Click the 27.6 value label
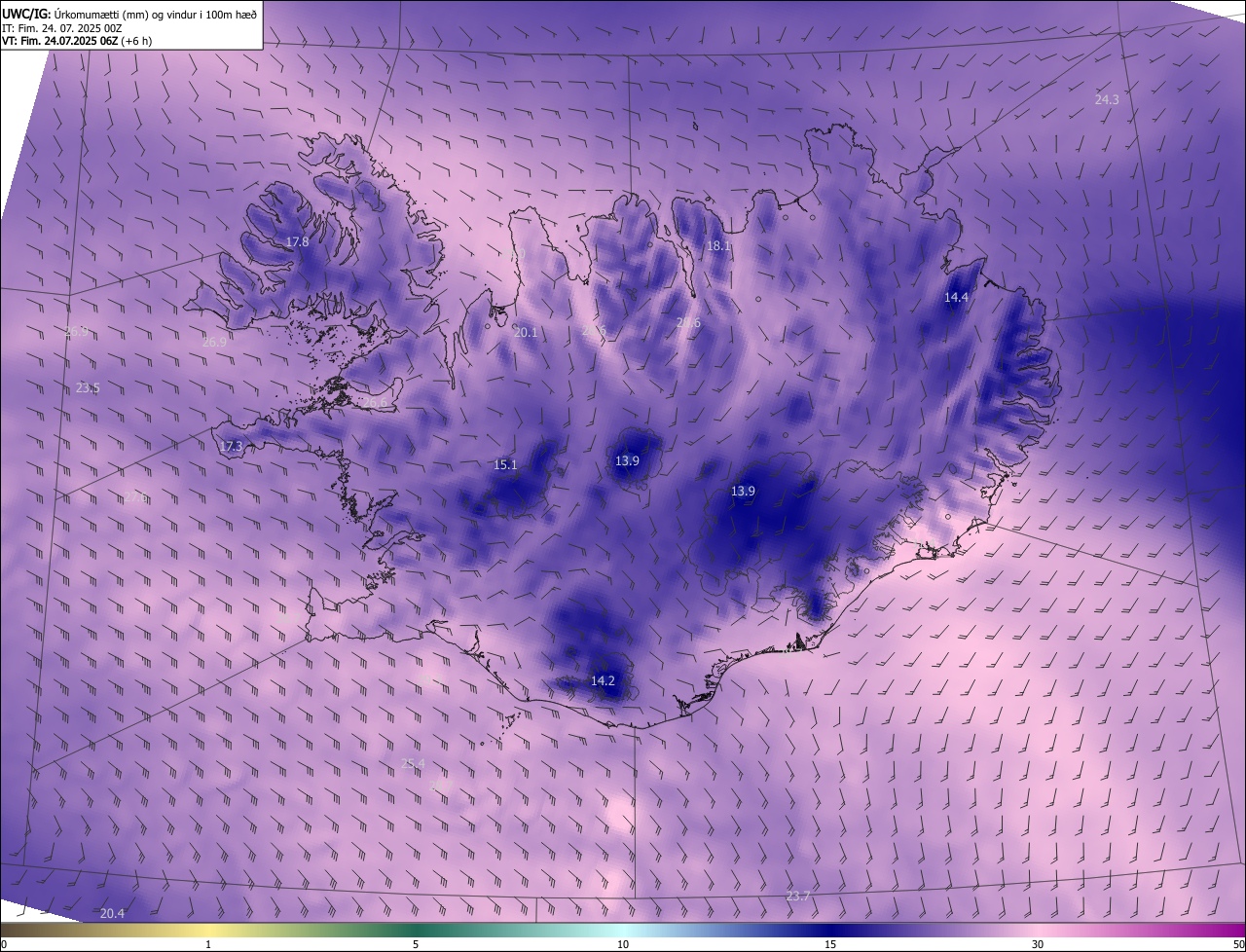This screenshot has height=952, width=1246. point(135,496)
